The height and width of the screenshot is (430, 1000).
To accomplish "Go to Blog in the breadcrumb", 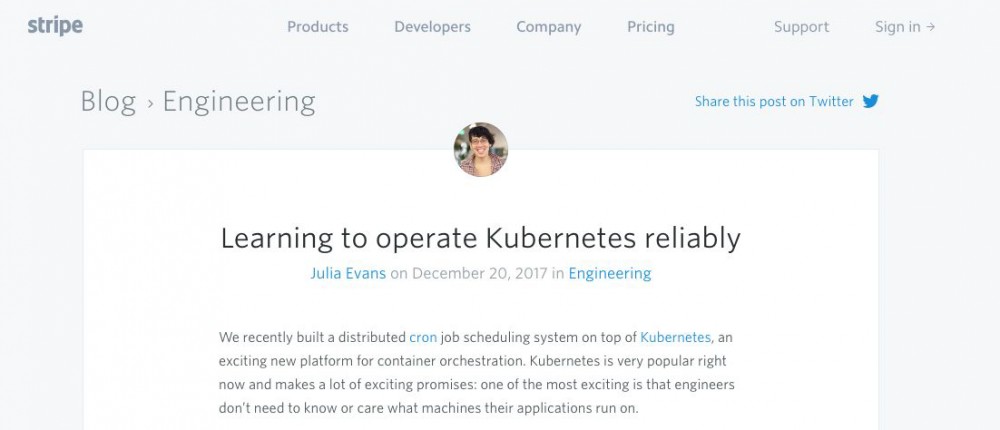I will click(108, 101).
